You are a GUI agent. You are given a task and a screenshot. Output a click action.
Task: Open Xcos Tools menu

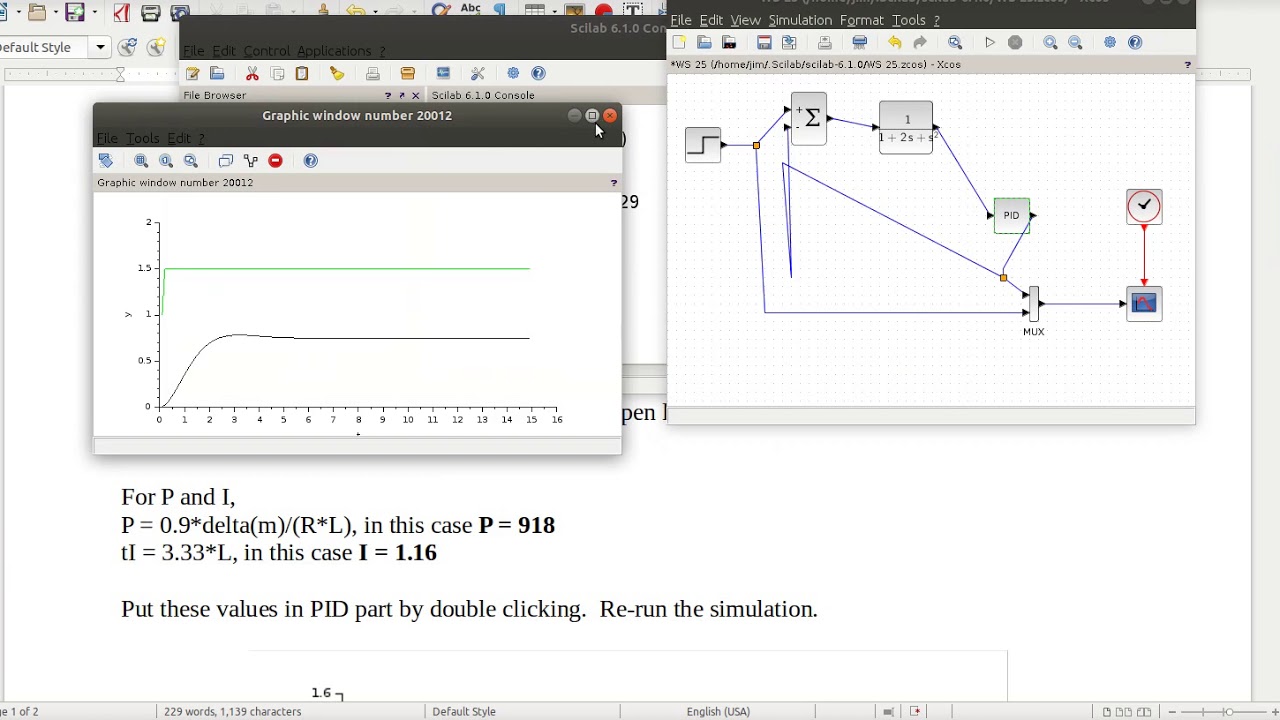click(x=908, y=20)
